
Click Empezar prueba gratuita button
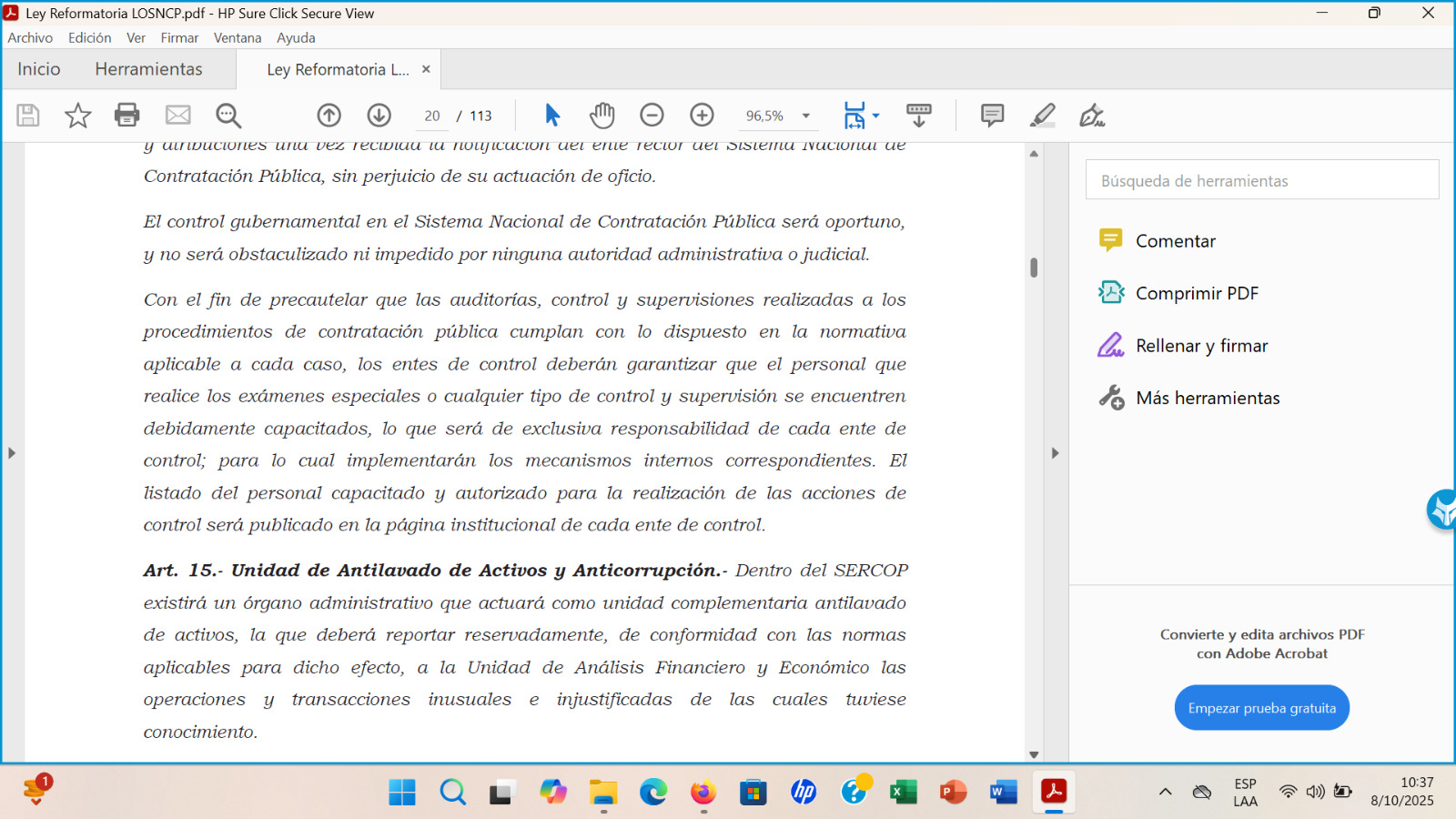(x=1261, y=708)
